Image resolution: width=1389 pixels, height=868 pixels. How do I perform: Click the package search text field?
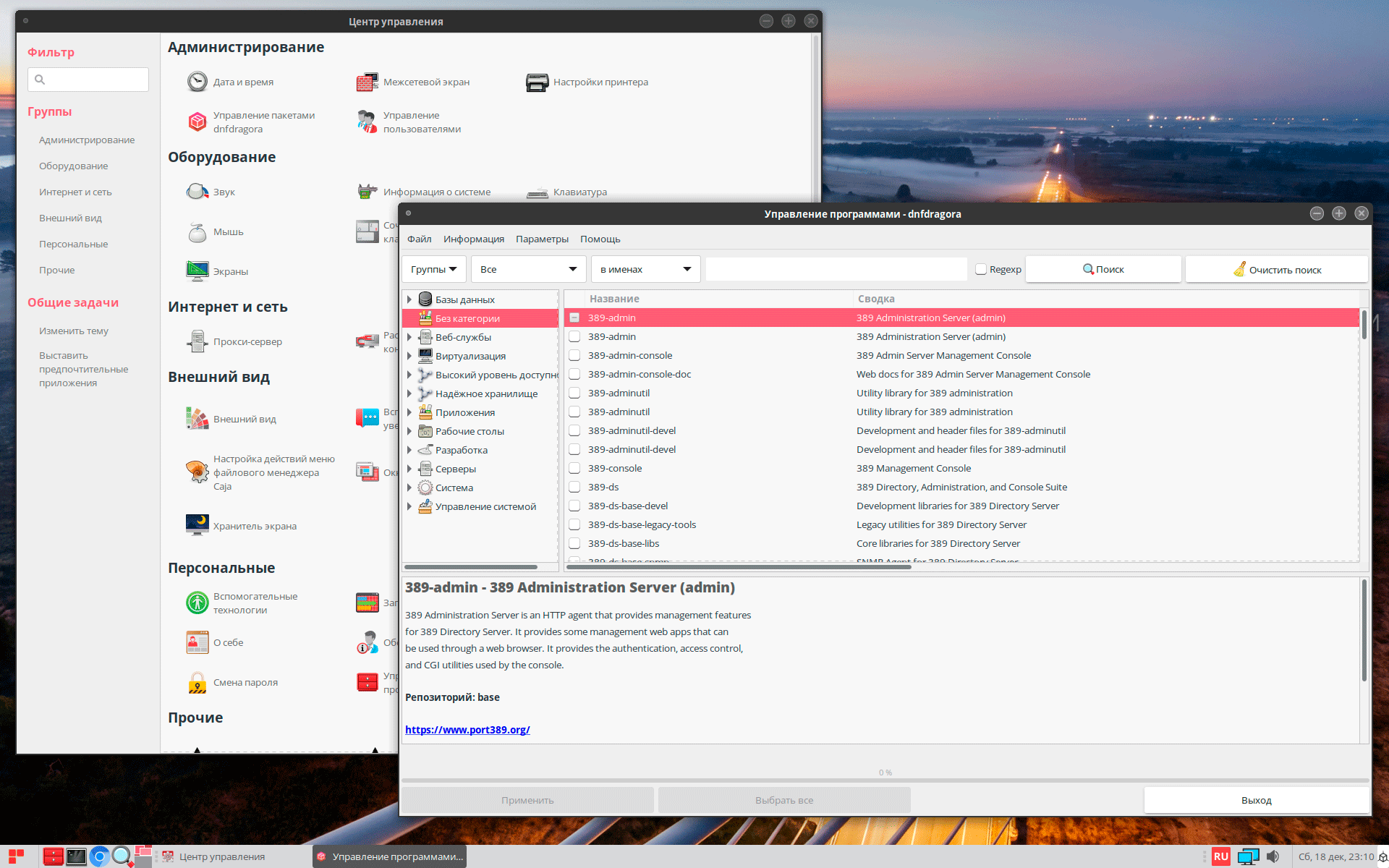tap(836, 270)
